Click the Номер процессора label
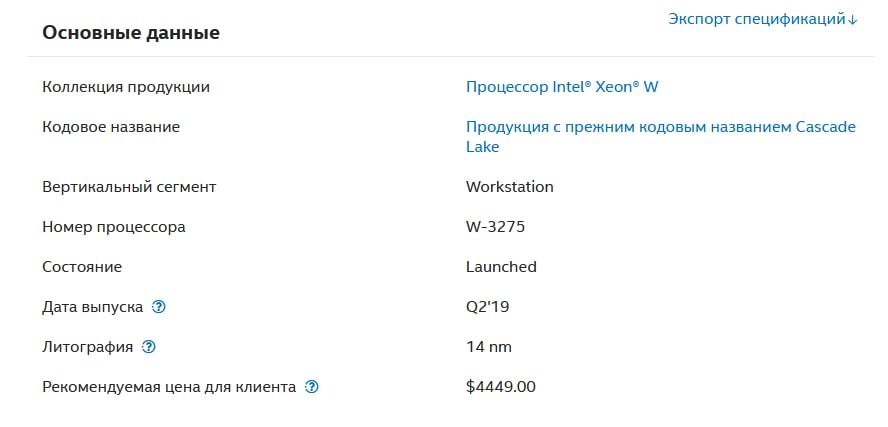Screen dimensions: 888x427 pyautogui.click(x=114, y=227)
